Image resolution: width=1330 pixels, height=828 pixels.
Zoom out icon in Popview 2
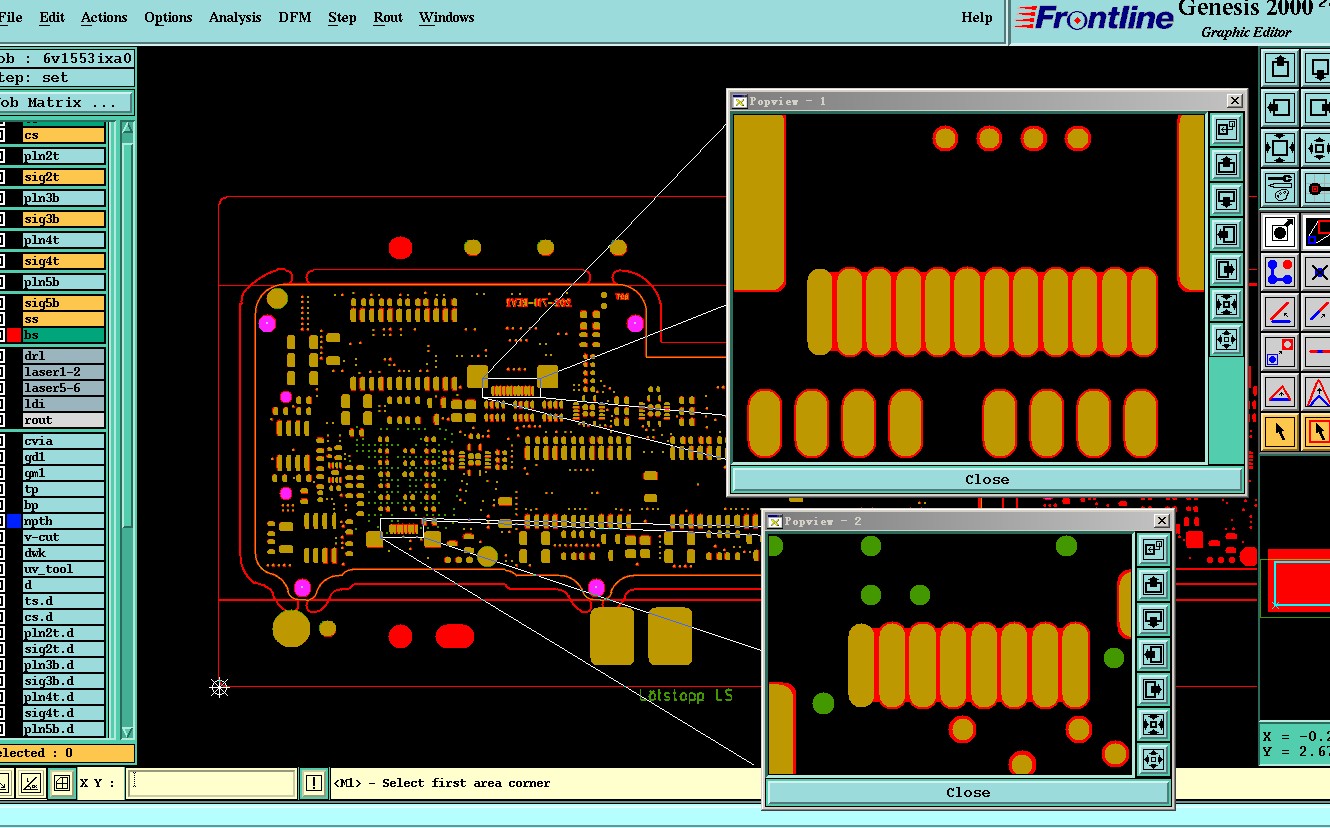(1153, 759)
